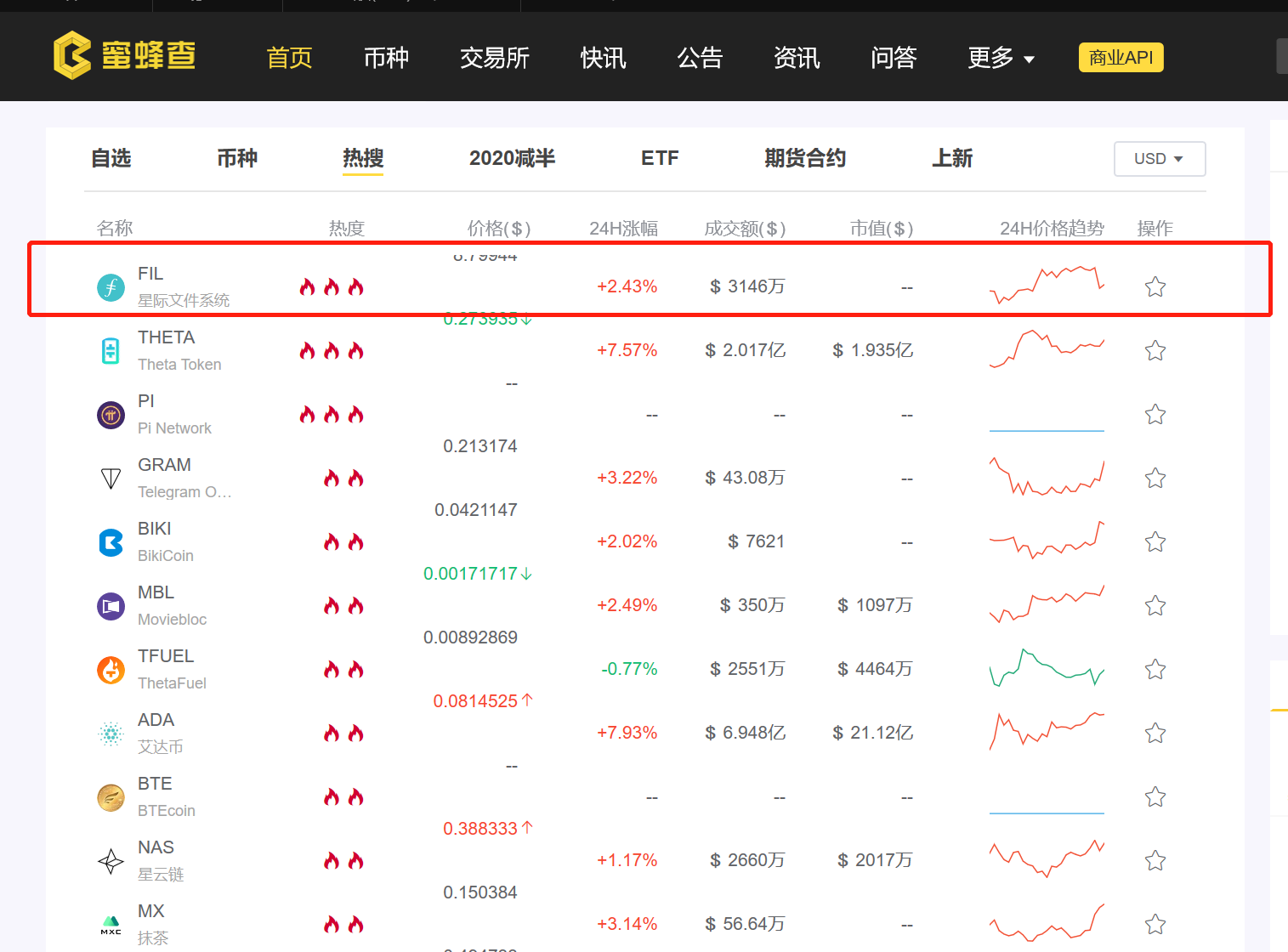Toggle favorite star for MBL
The height and width of the screenshot is (952, 1288).
(x=1155, y=605)
